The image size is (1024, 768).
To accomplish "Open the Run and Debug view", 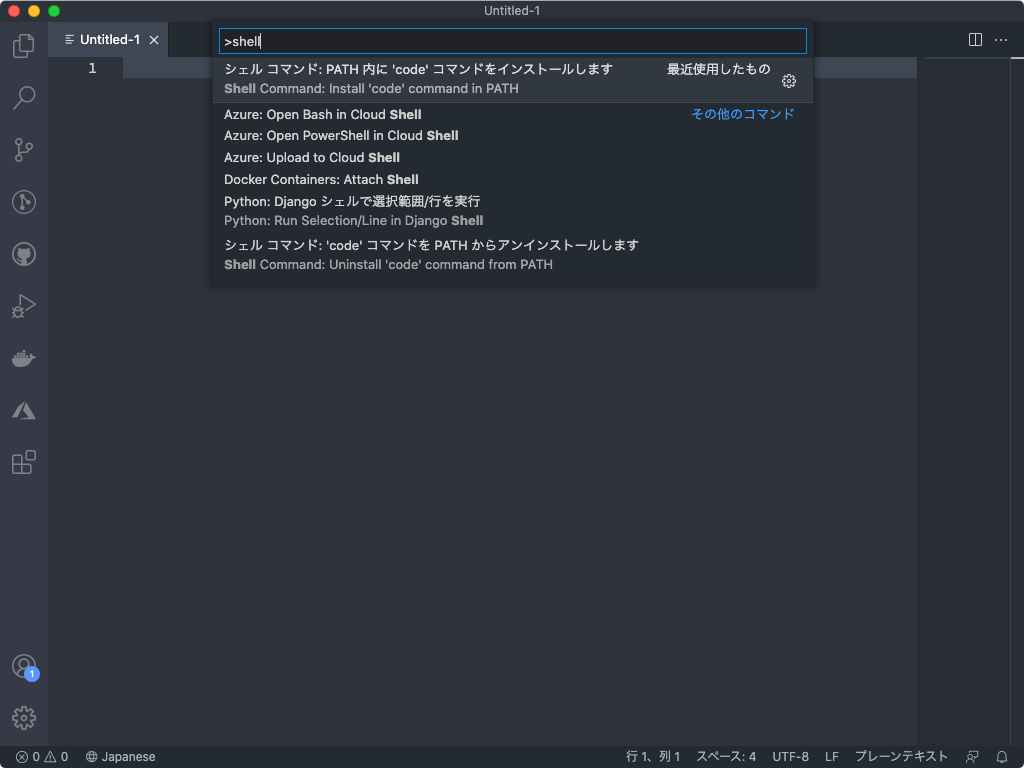I will (23, 307).
